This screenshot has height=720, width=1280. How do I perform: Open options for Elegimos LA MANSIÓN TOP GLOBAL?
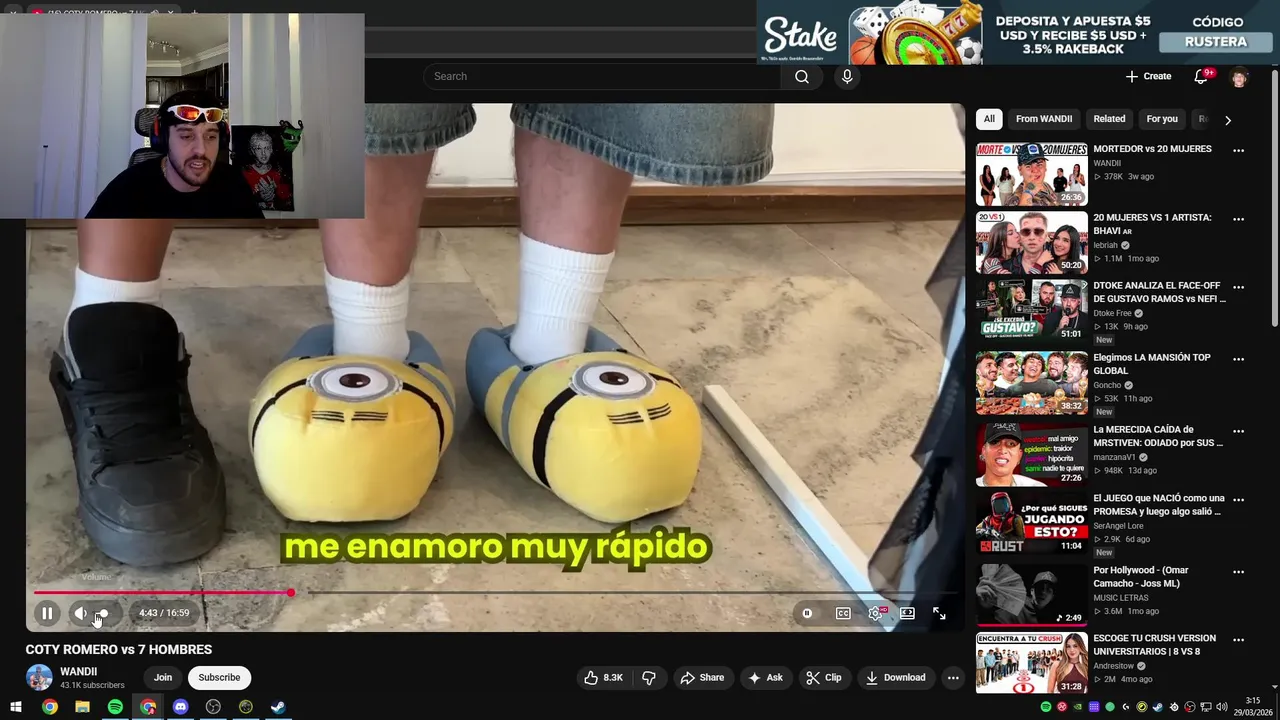click(1238, 359)
